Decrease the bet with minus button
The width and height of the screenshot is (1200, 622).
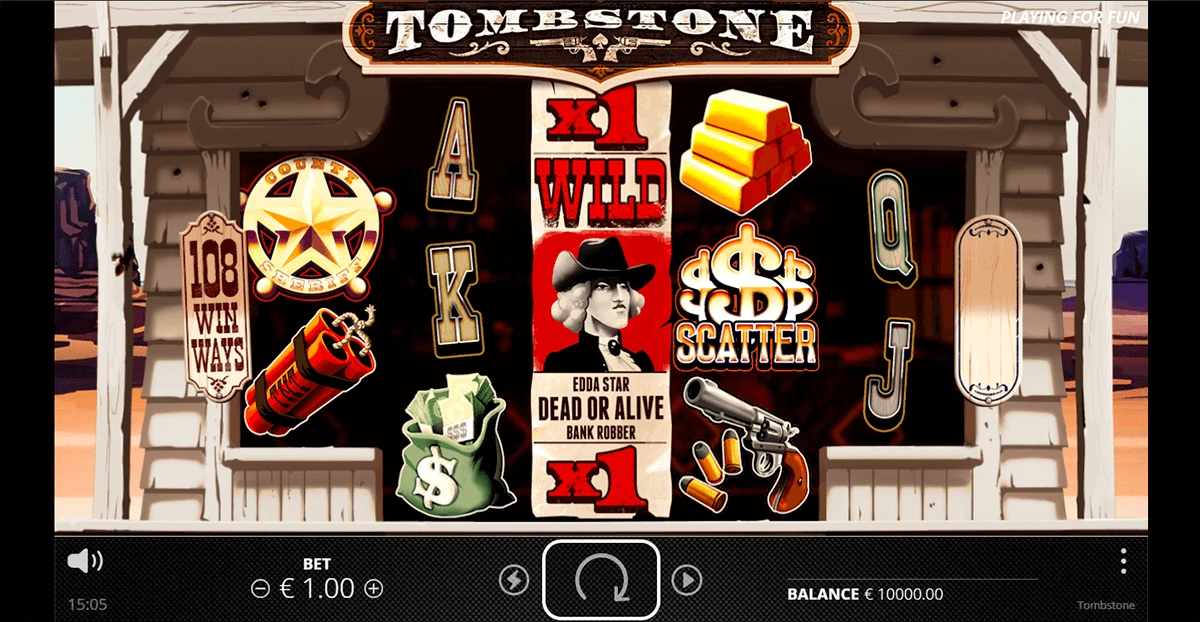point(260,589)
